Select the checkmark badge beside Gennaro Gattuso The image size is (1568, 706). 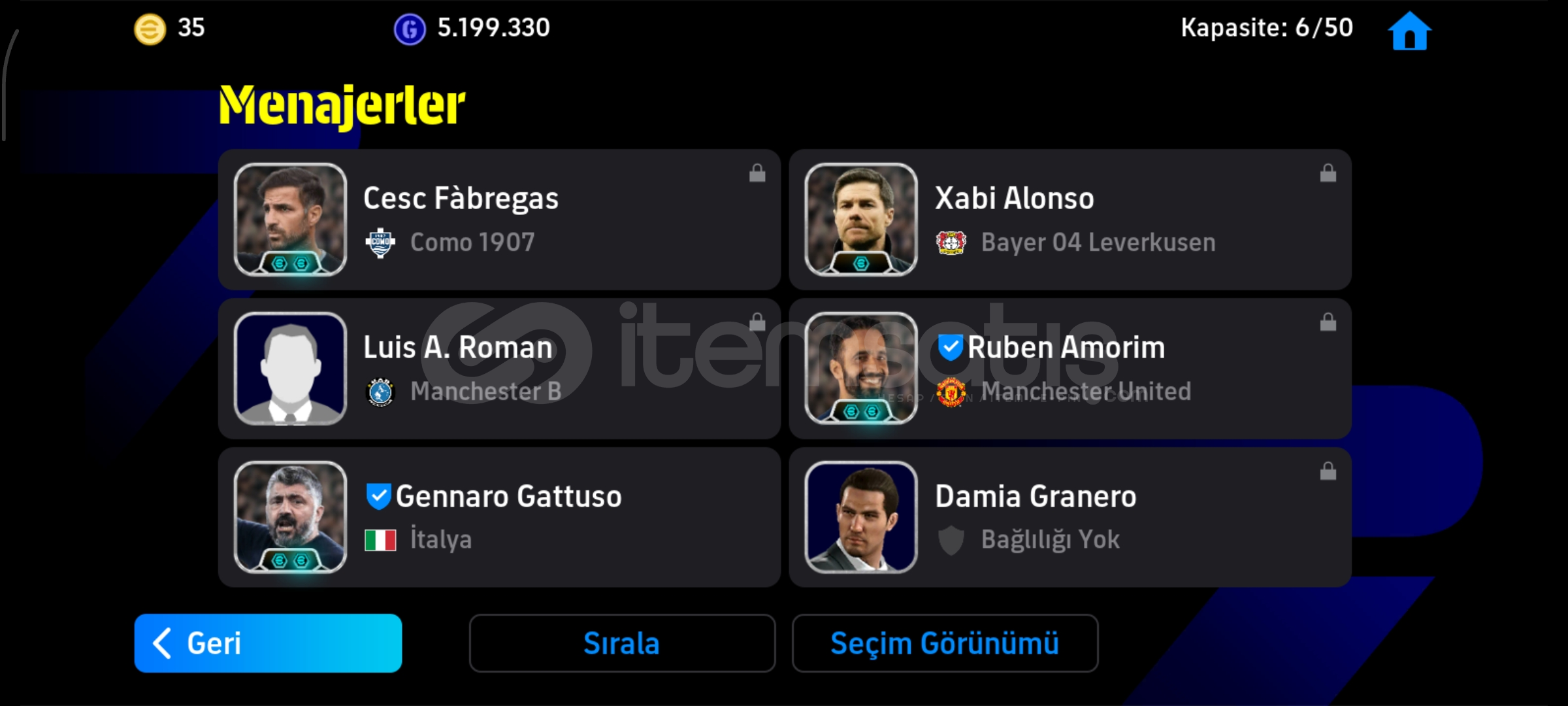378,496
